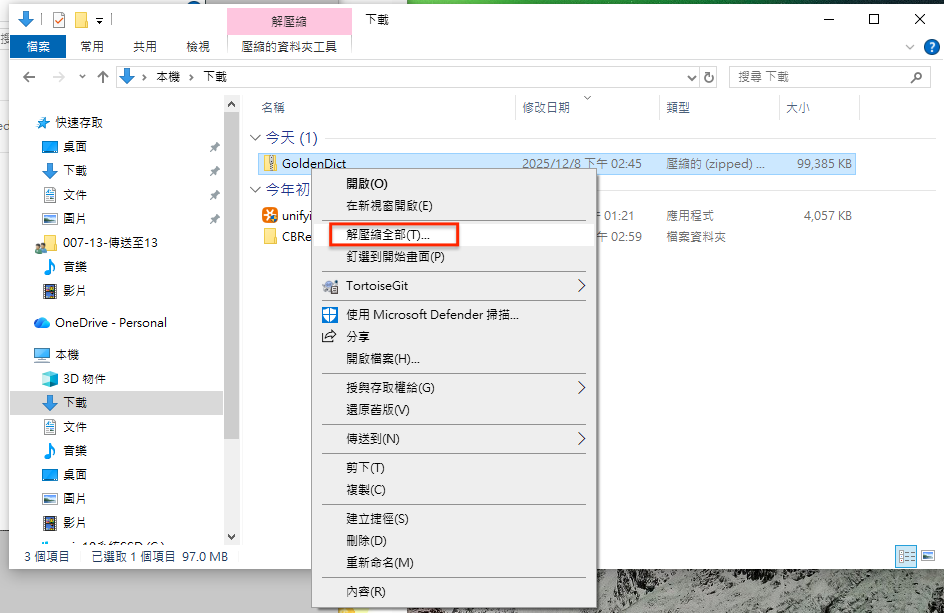Screen dimensions: 944x613
Task: Click the Properties quick access toolbar icon
Action: click(59, 19)
